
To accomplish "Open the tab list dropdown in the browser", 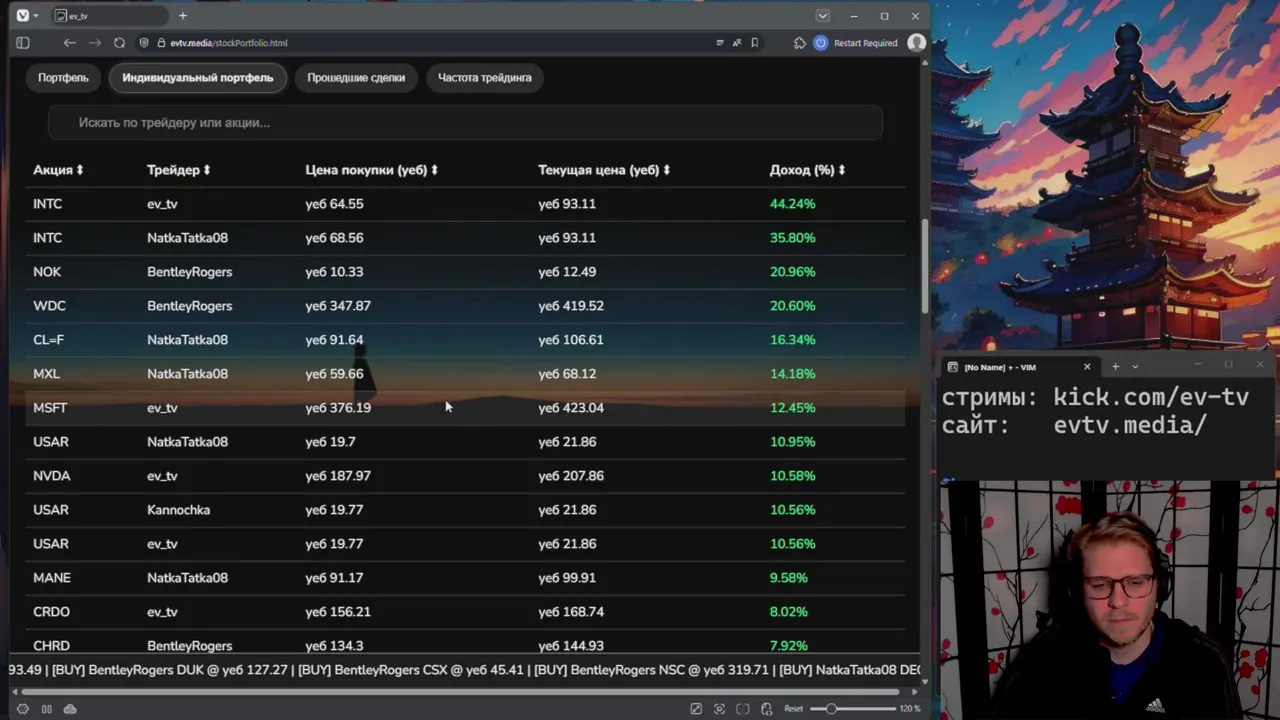I will pos(822,16).
